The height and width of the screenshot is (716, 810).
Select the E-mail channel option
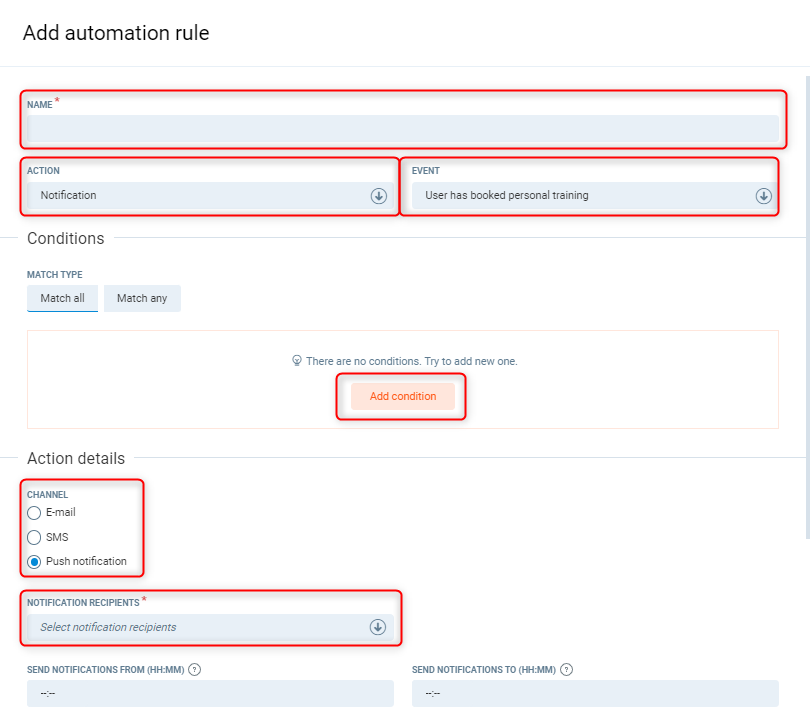34,513
